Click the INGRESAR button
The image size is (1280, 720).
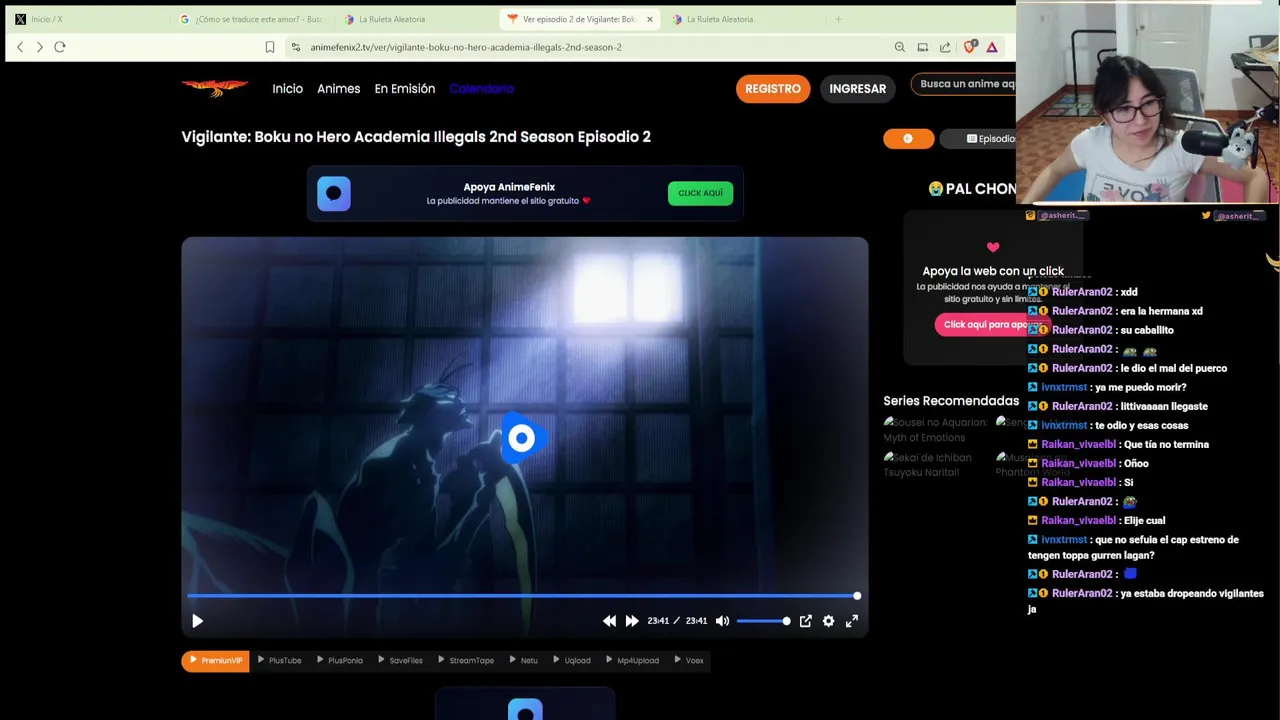[x=857, y=89]
